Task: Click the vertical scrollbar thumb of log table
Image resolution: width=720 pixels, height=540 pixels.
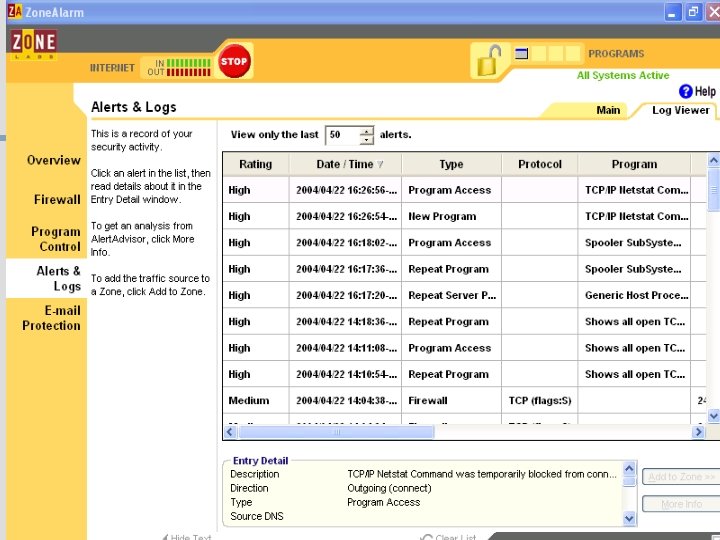Action: [x=714, y=190]
